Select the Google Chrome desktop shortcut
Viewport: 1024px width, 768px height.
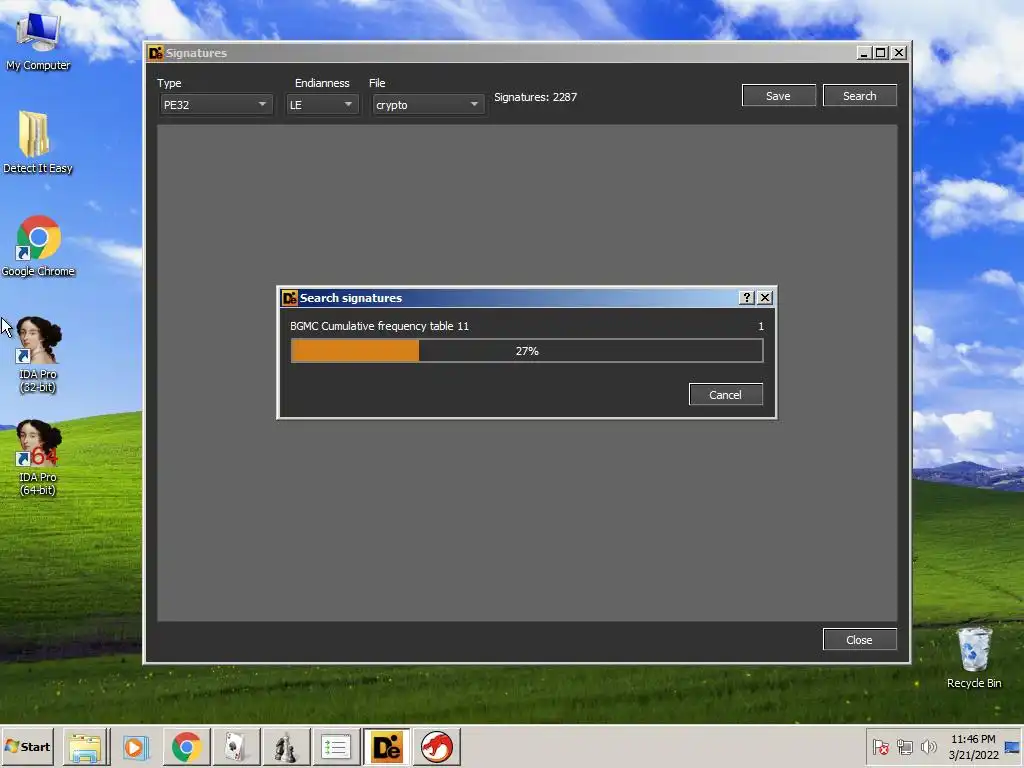click(x=38, y=246)
